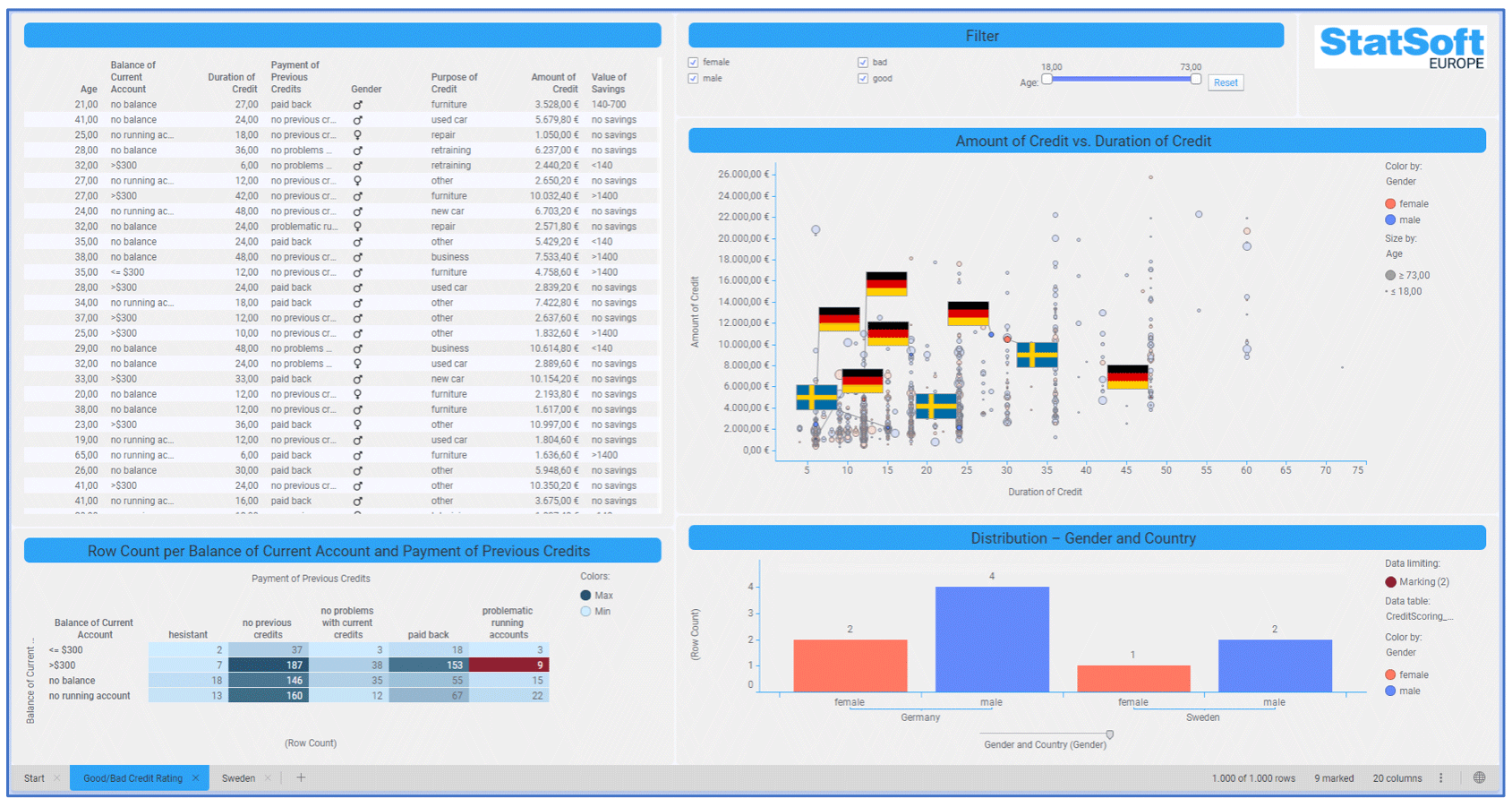
Task: Click the globe icon in the status bar
Action: click(1481, 777)
